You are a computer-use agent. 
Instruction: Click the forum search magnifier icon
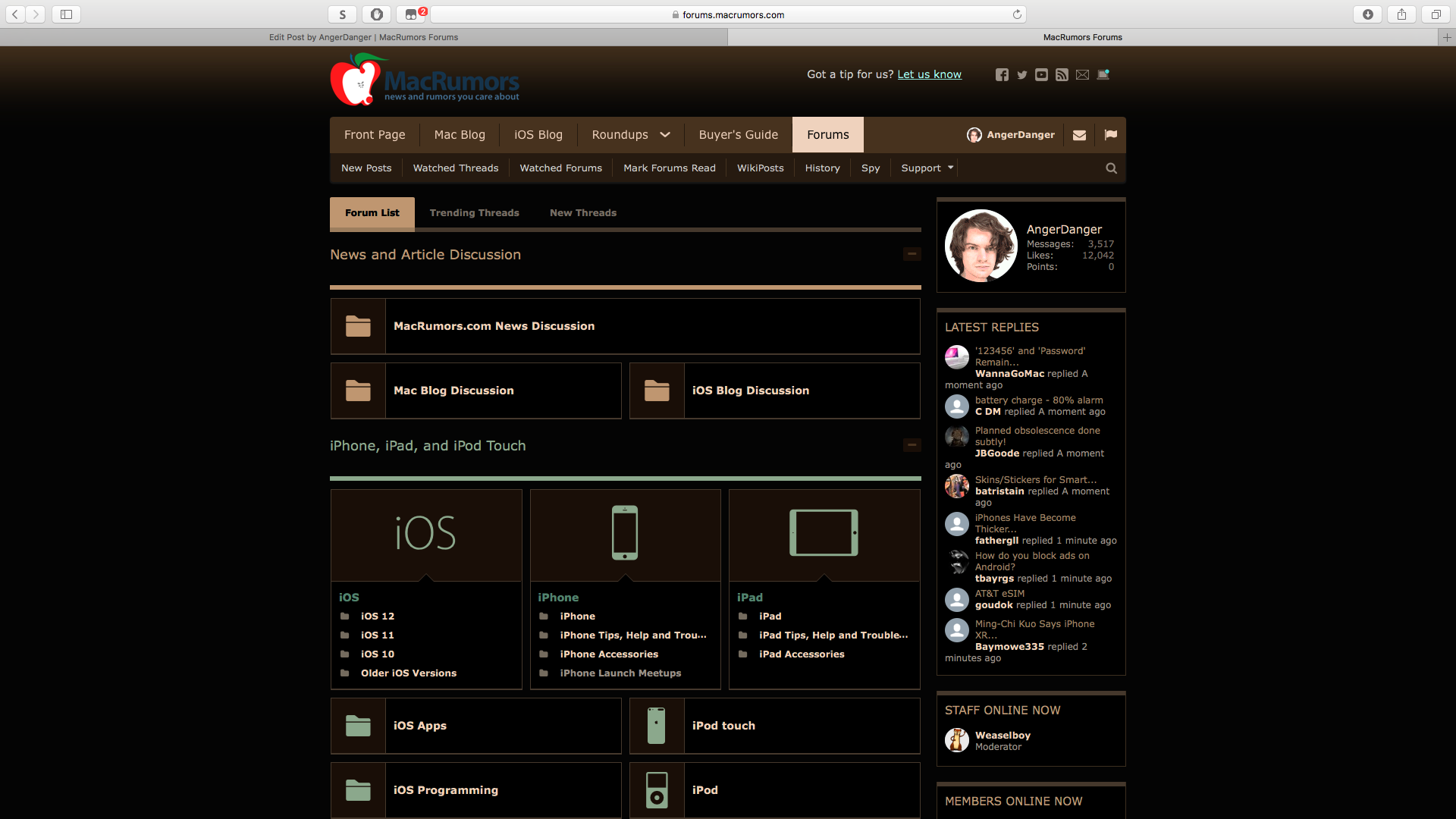click(1111, 168)
